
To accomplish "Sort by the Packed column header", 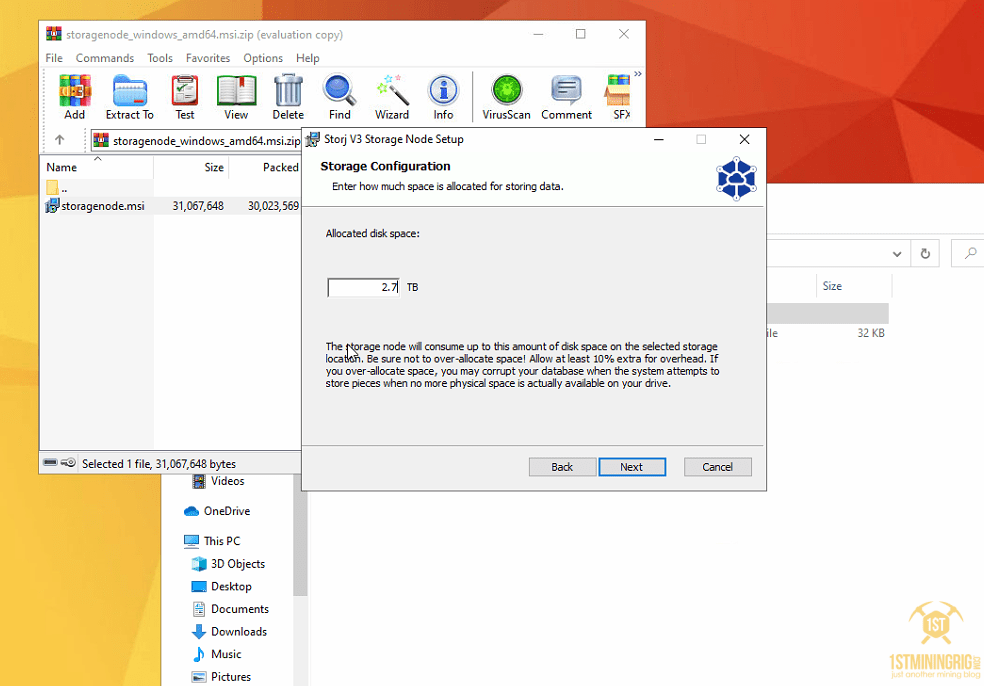I will [265, 167].
